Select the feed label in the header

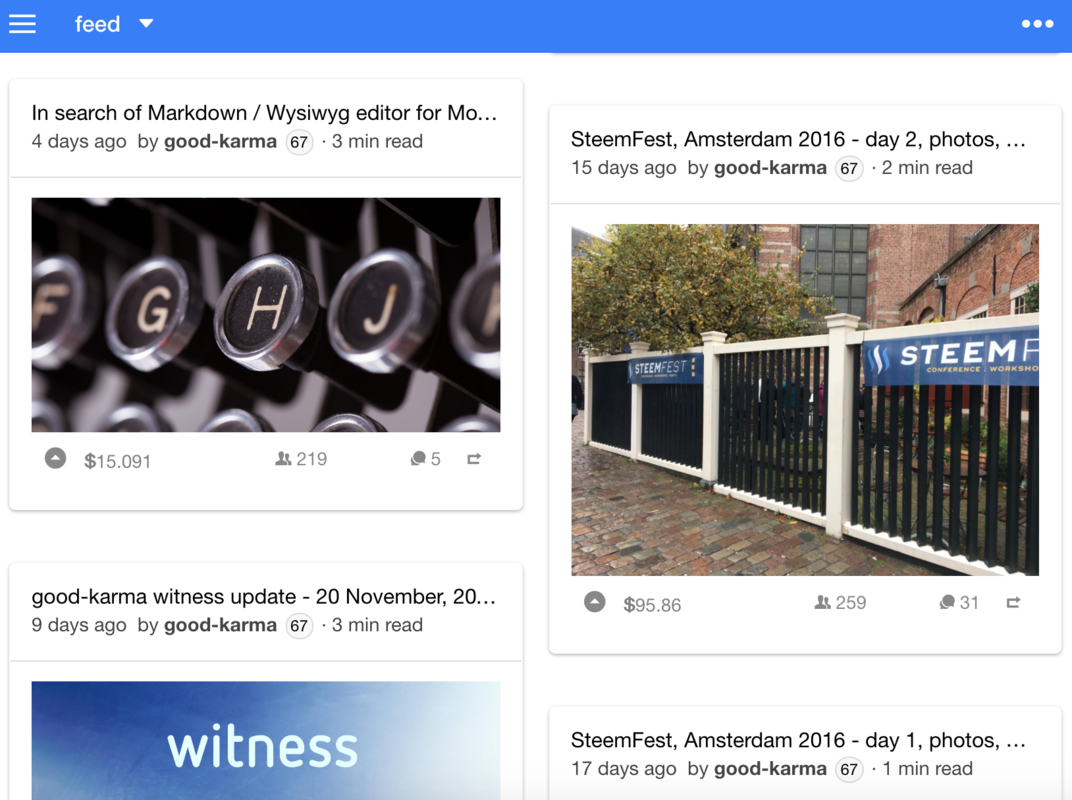pos(97,25)
